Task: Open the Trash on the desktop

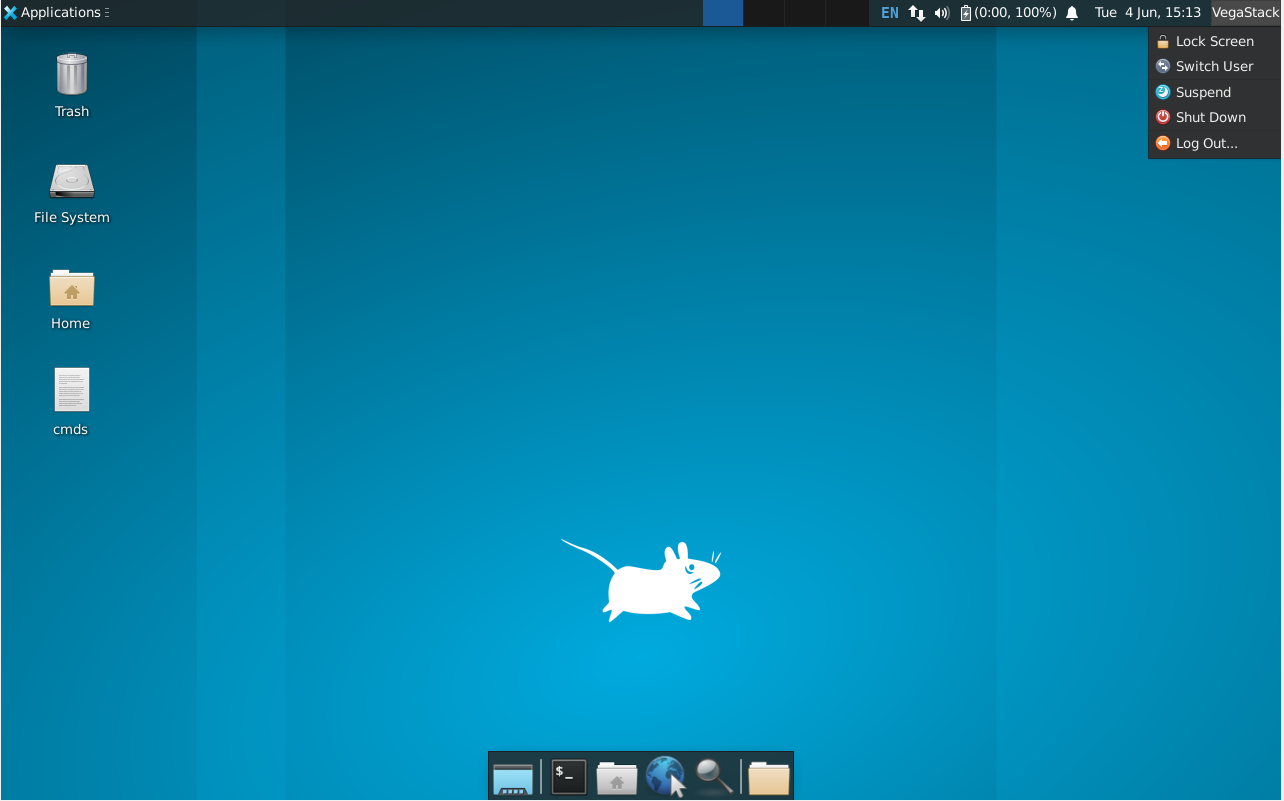Action: (x=71, y=75)
